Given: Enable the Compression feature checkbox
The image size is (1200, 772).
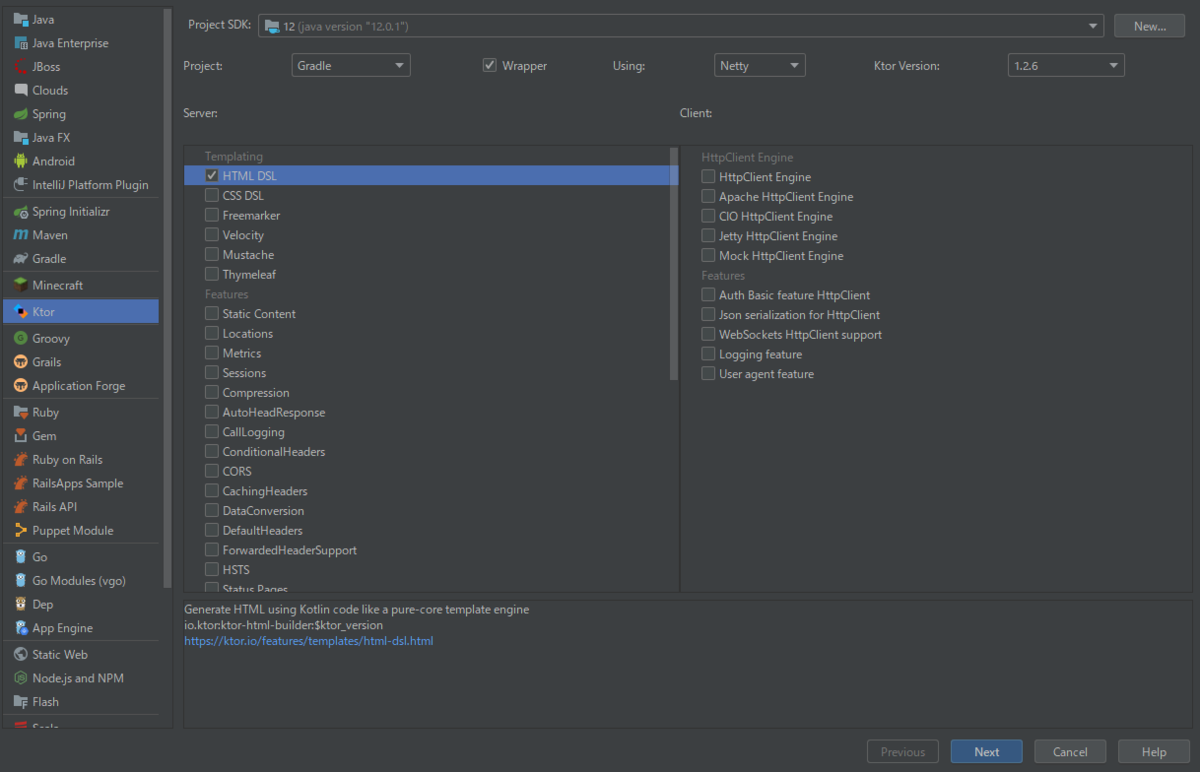Looking at the screenshot, I should click(212, 393).
